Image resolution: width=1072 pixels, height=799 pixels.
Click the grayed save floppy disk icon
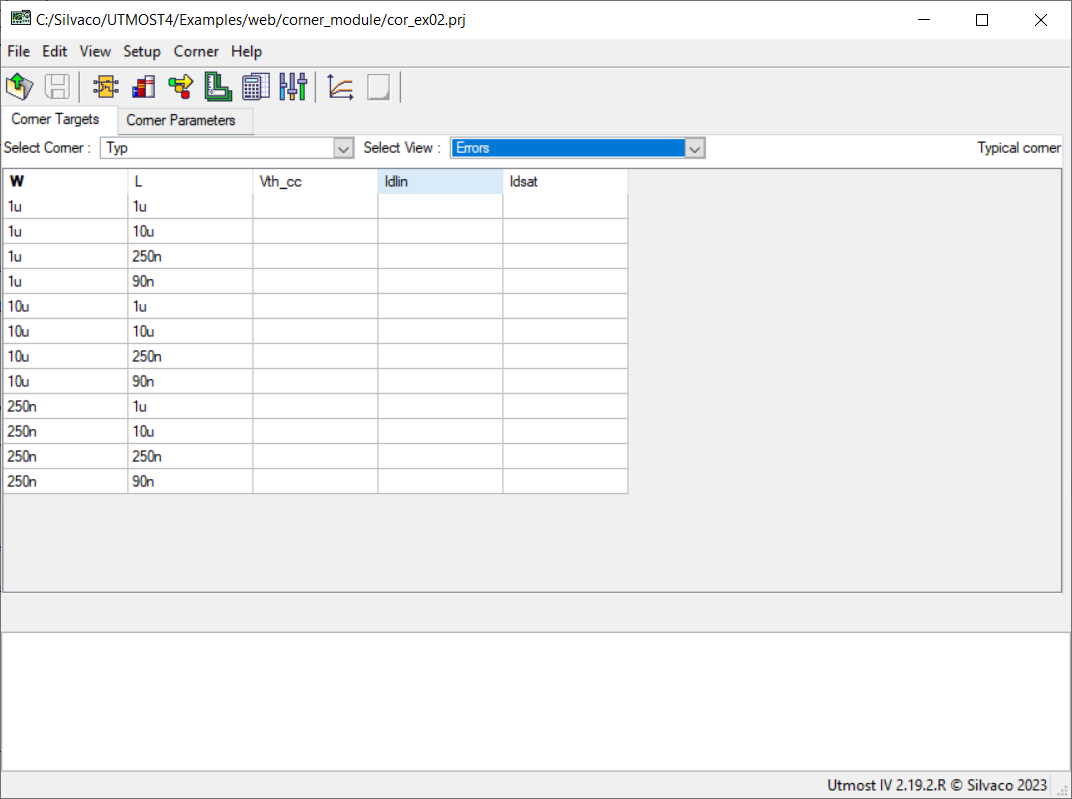point(57,87)
